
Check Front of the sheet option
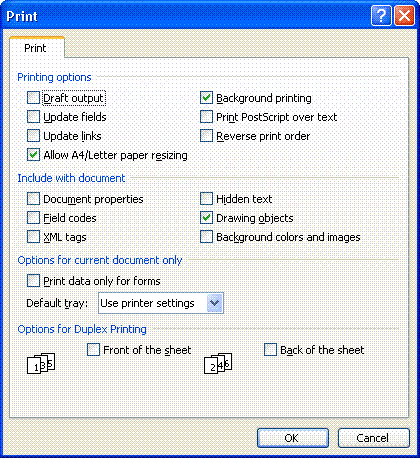[x=93, y=350]
